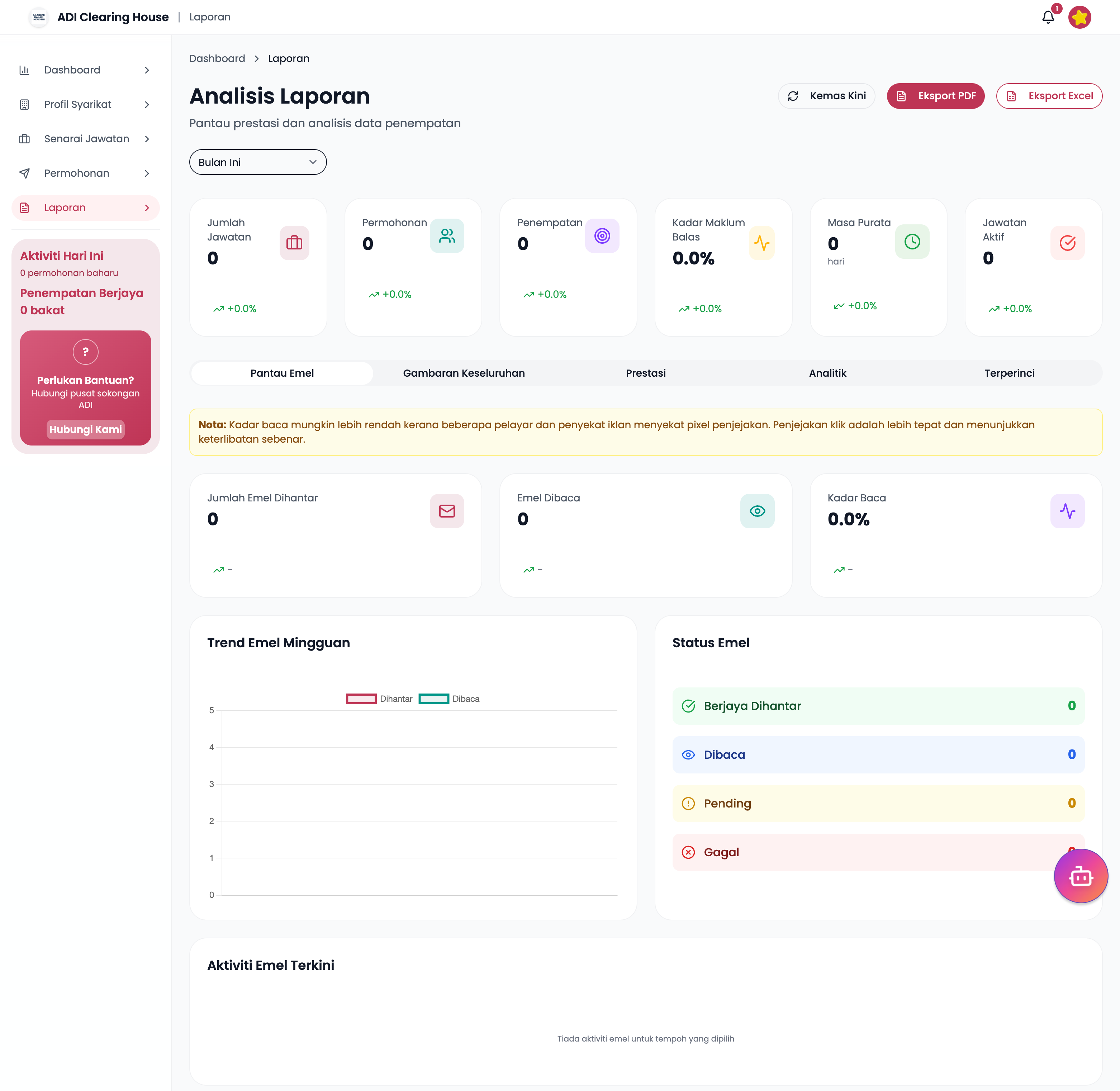Expand the Senarai Jawatan sidebar item
Viewport: 1120px width, 1091px height.
click(86, 139)
